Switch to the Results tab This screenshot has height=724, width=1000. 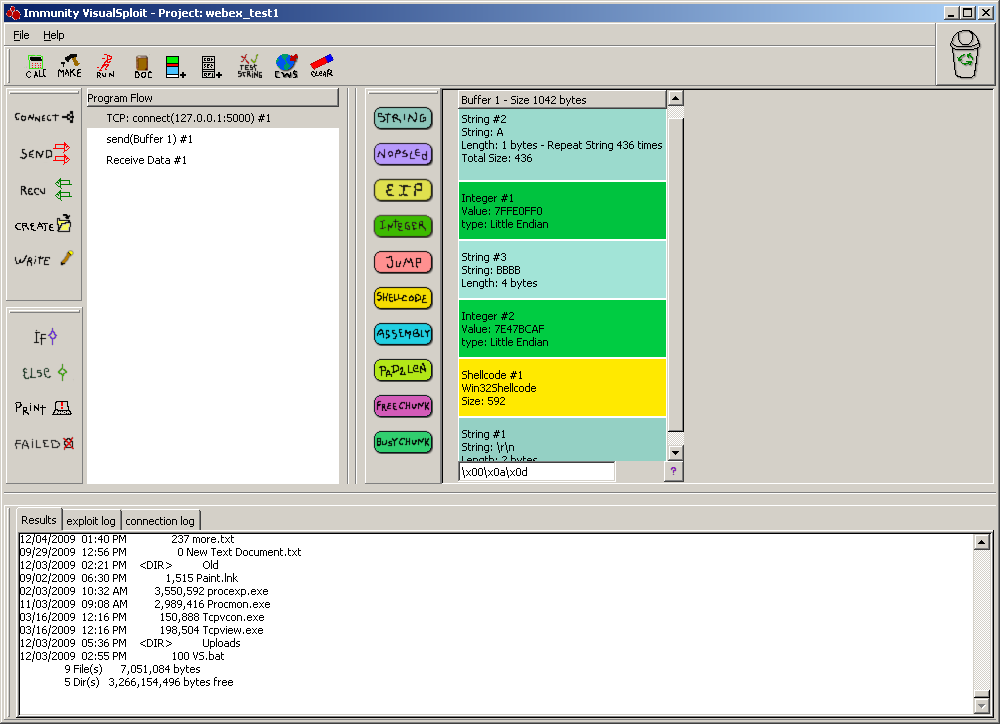[39, 520]
